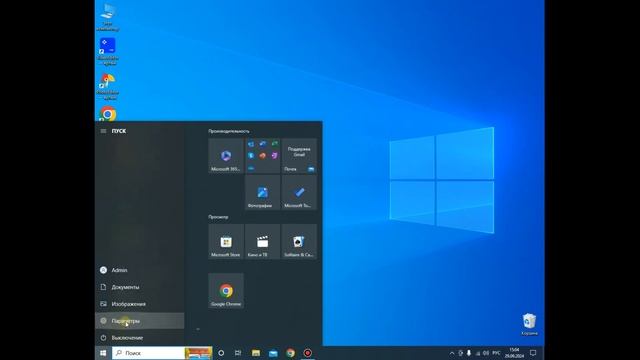Expand the Start menu hamburger button
640x360 pixels.
click(103, 131)
